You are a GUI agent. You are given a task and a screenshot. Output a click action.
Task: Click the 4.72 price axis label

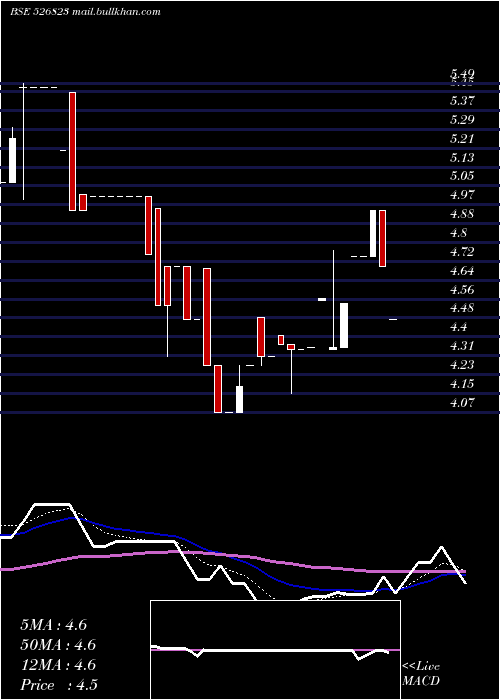(x=462, y=252)
